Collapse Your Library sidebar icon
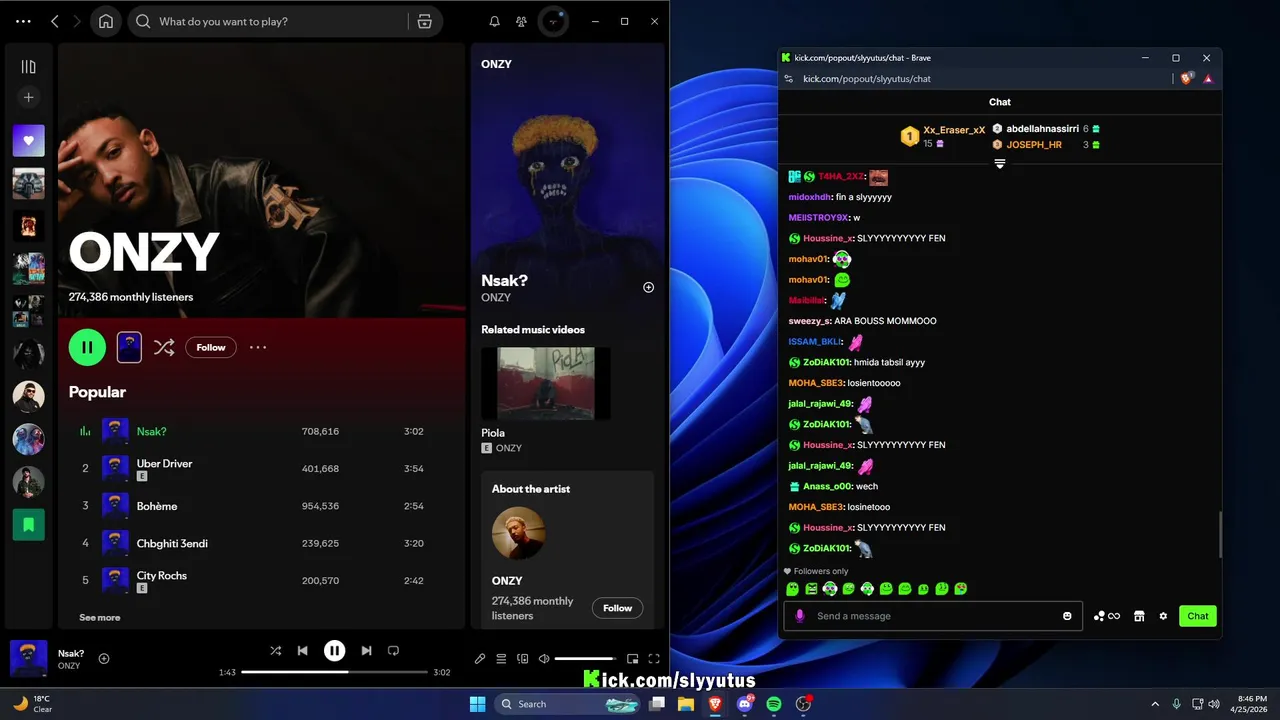Image resolution: width=1280 pixels, height=720 pixels. (x=28, y=67)
